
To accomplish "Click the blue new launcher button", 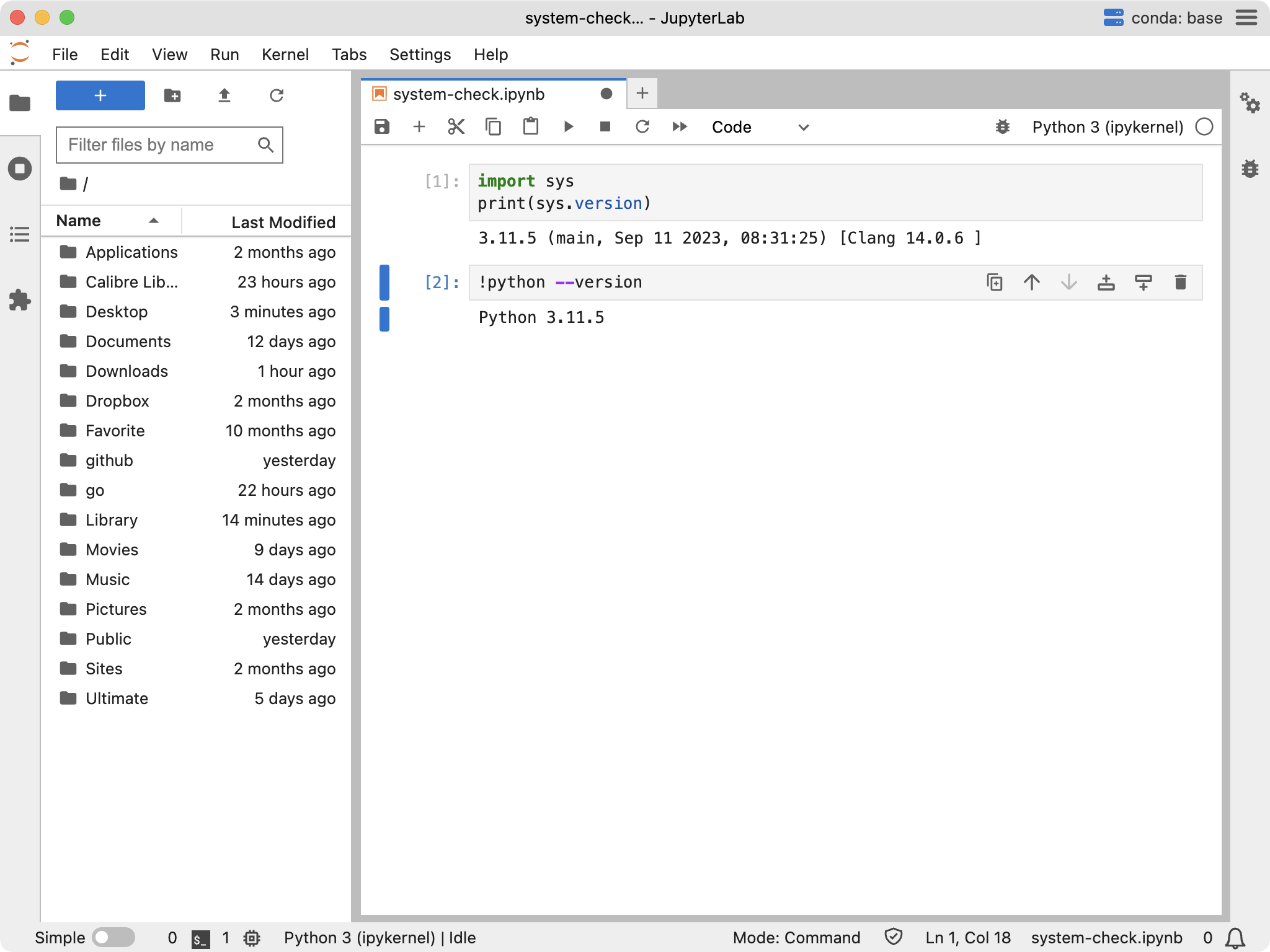I will tap(100, 95).
